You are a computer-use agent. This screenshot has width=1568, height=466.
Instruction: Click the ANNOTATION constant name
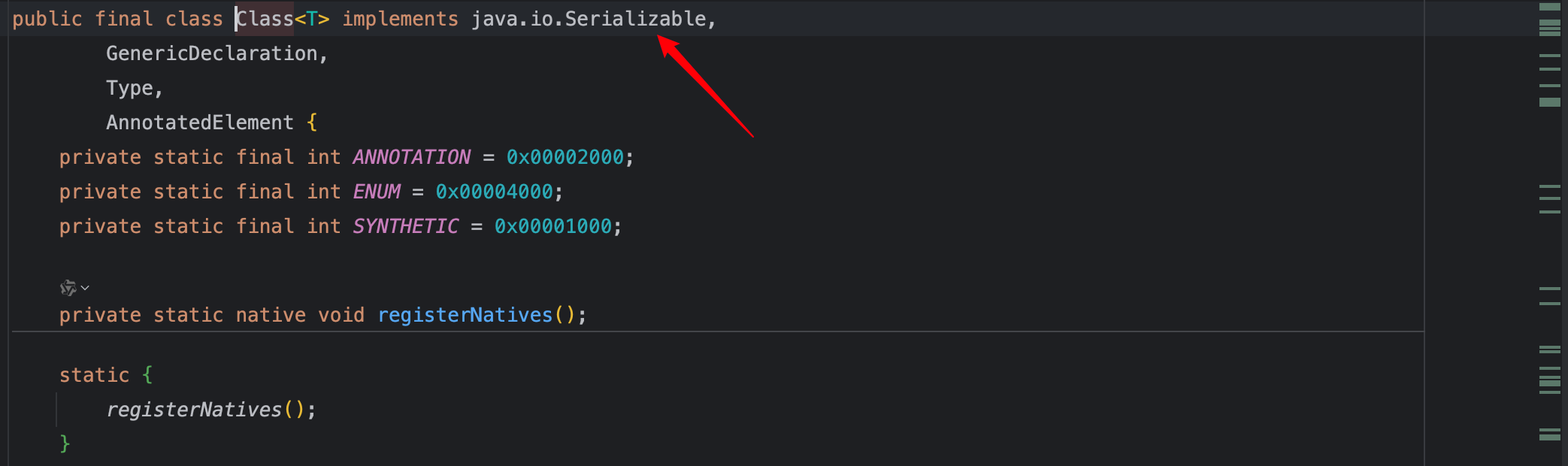pyautogui.click(x=411, y=157)
